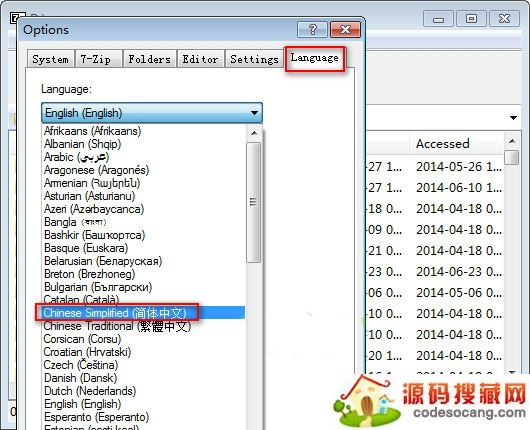
Task: Collapse the English (English) language combo box
Action: (152, 113)
